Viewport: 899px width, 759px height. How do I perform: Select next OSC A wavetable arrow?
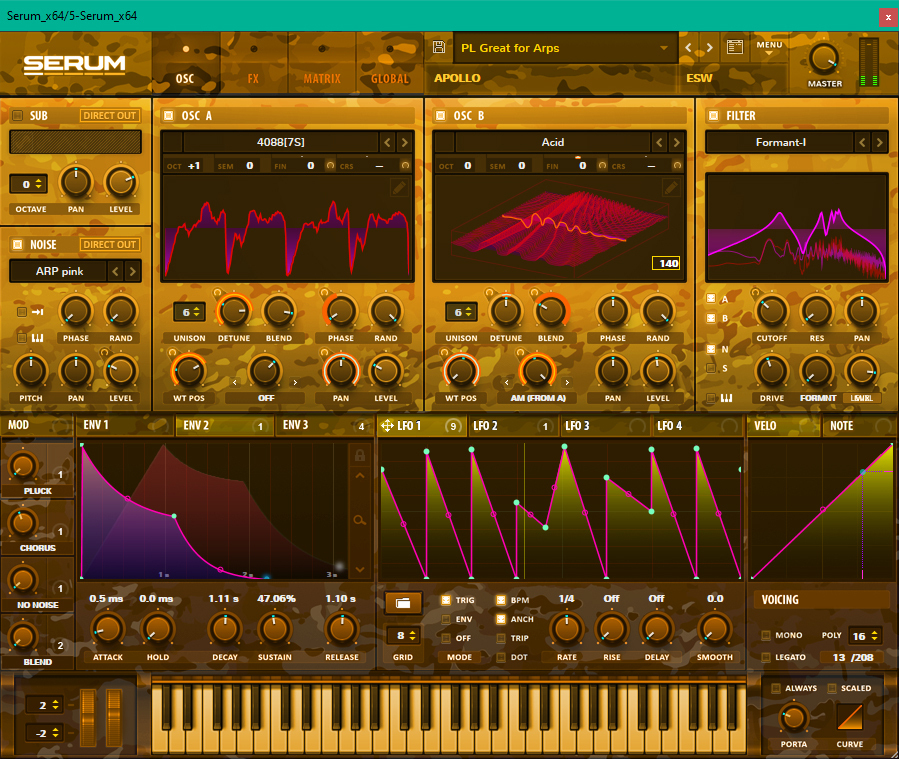[x=404, y=142]
